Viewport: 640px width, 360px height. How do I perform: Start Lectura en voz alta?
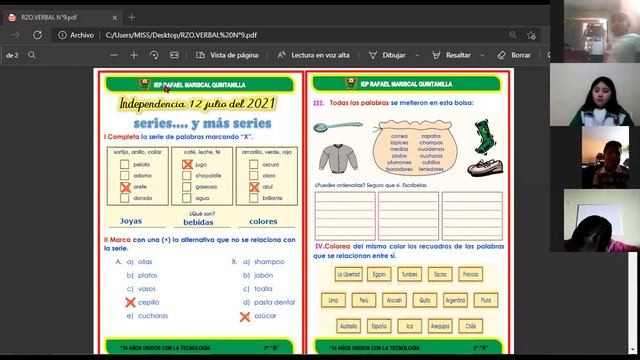pyautogui.click(x=313, y=55)
